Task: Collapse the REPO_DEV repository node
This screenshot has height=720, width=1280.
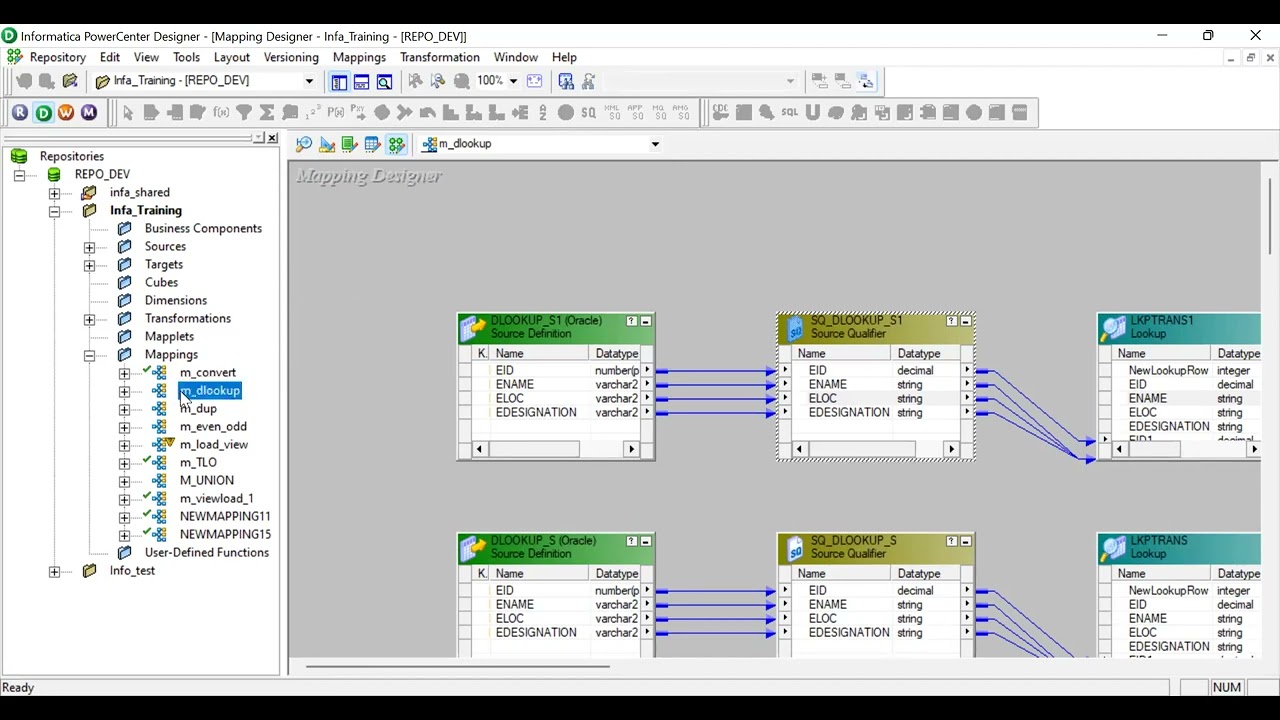Action: [19, 175]
